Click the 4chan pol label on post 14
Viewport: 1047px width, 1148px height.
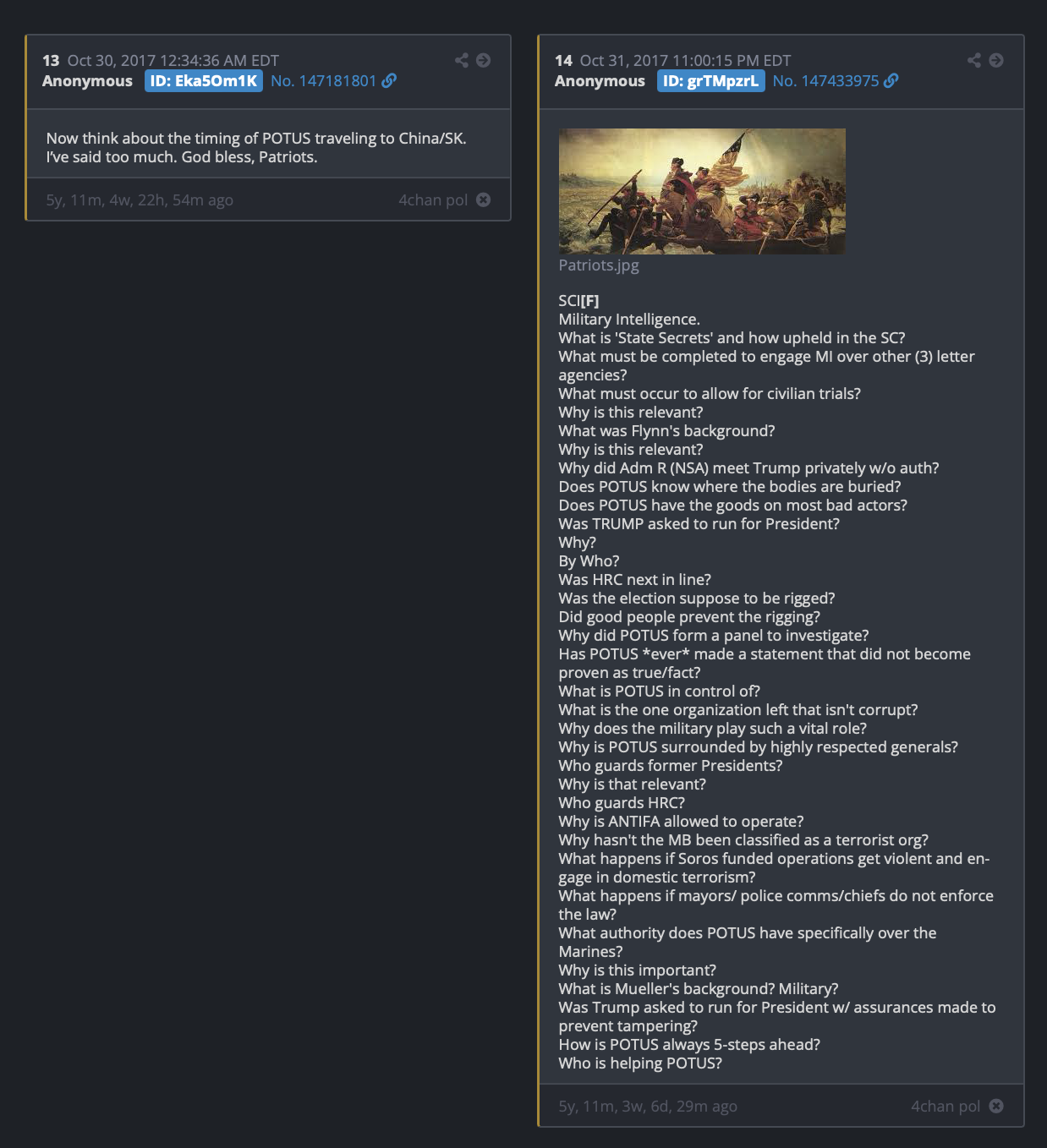coord(946,1107)
